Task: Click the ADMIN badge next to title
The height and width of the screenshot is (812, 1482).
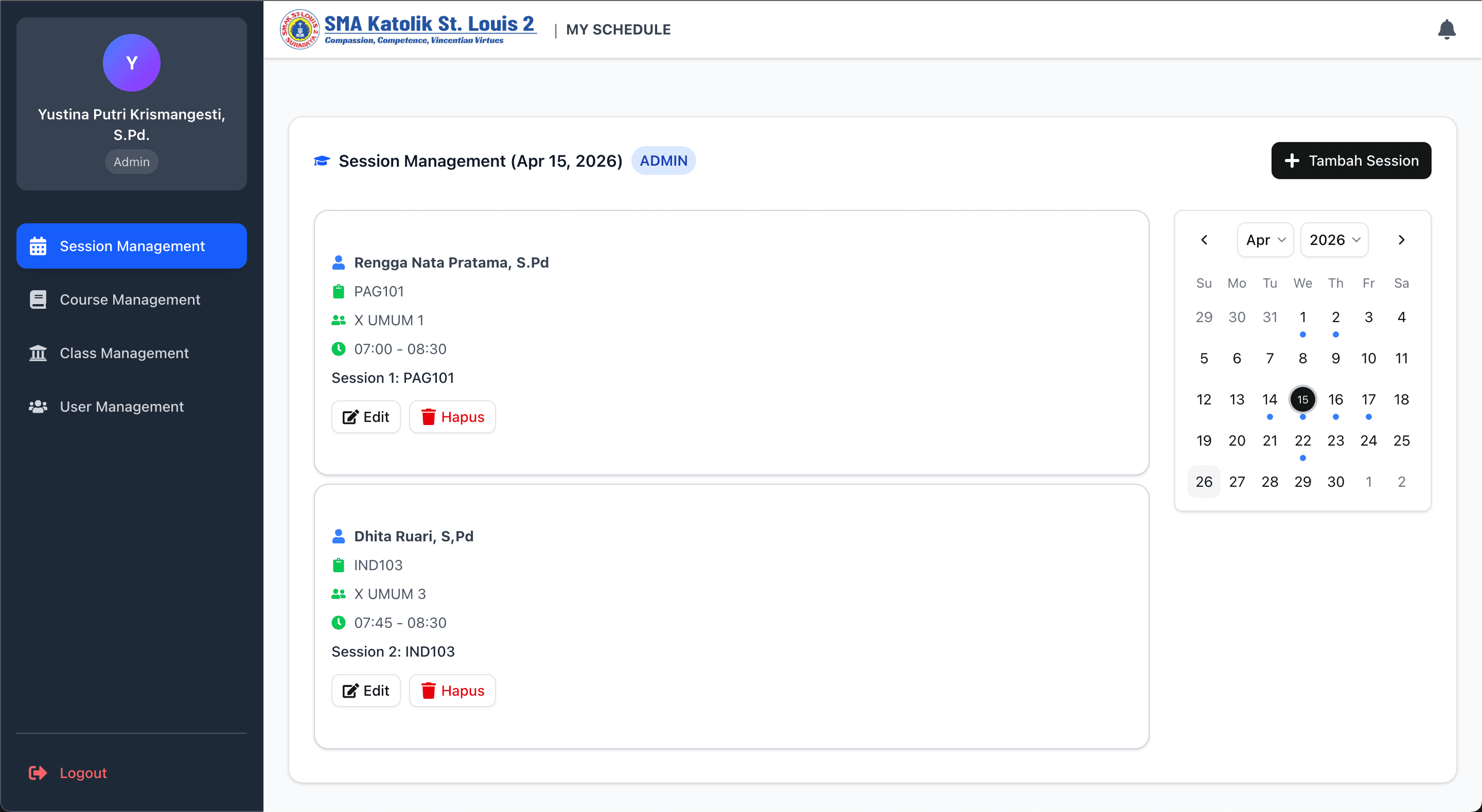Action: 663,161
